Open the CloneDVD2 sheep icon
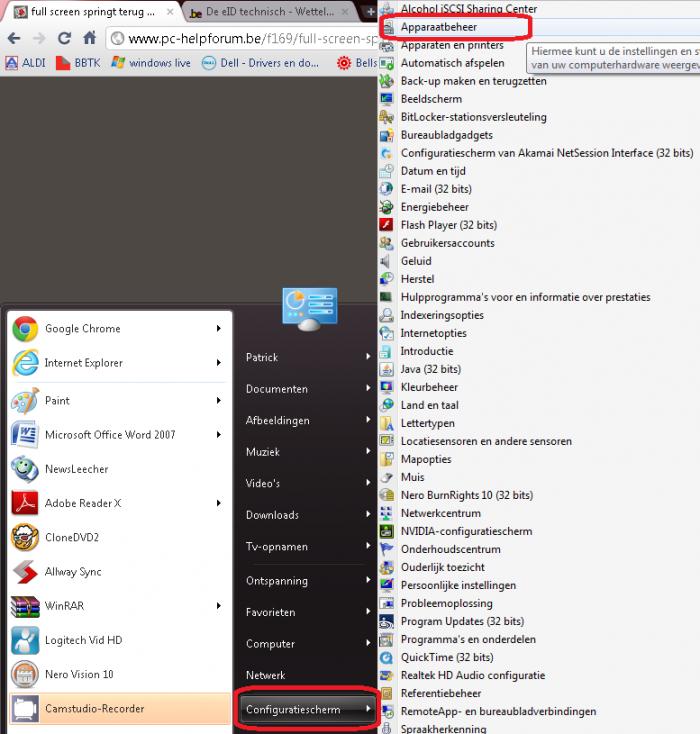Image resolution: width=700 pixels, height=734 pixels. click(25, 537)
